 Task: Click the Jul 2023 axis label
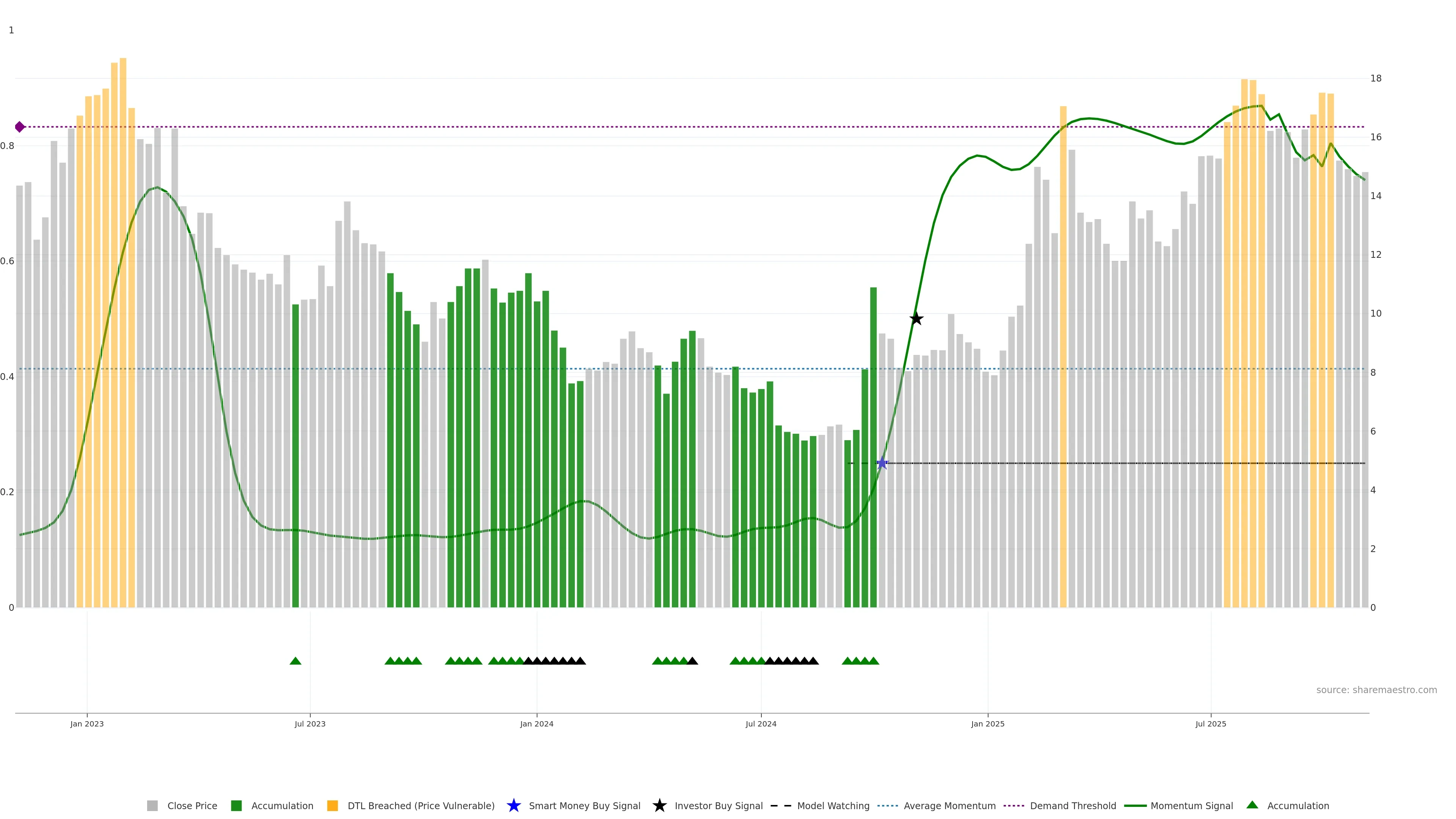310,723
